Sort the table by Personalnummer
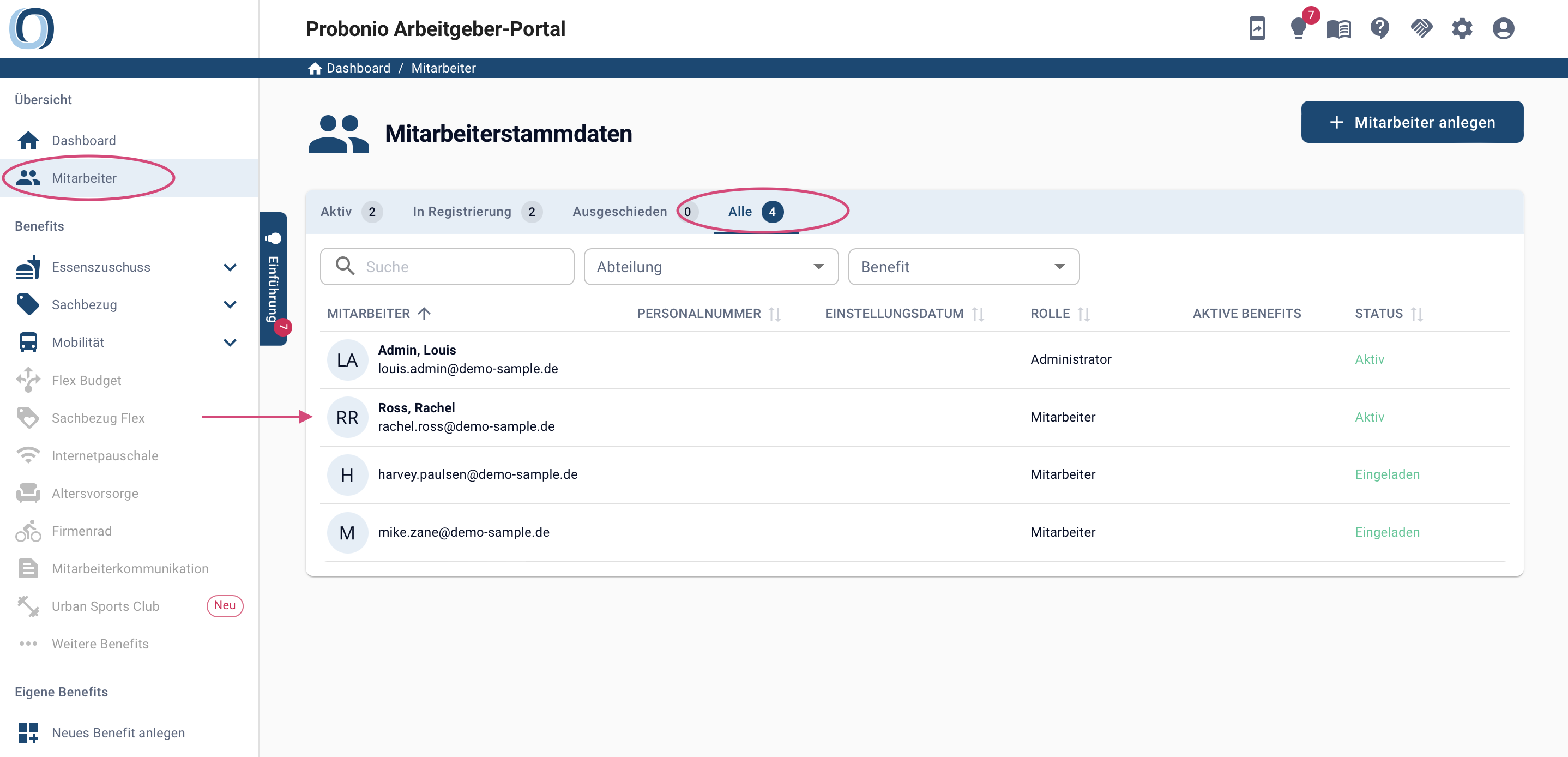The image size is (1568, 757). point(709,314)
